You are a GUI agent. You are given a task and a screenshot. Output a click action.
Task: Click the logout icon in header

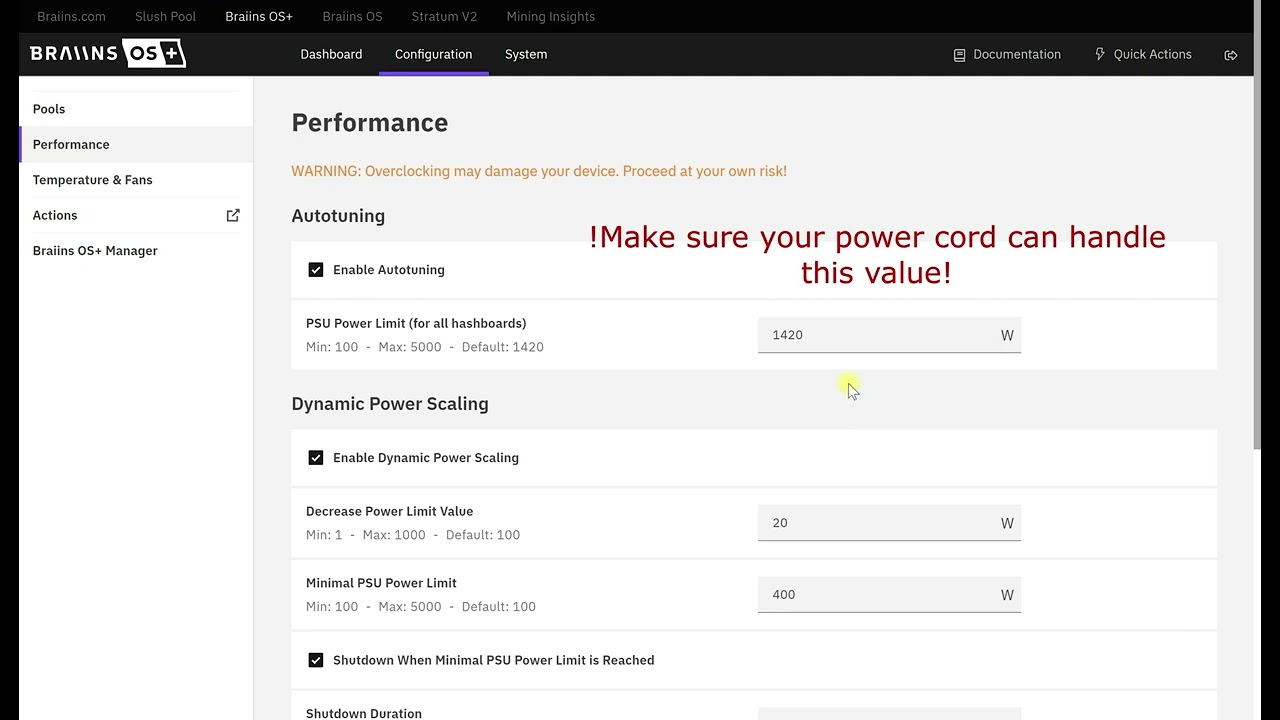(x=1231, y=55)
